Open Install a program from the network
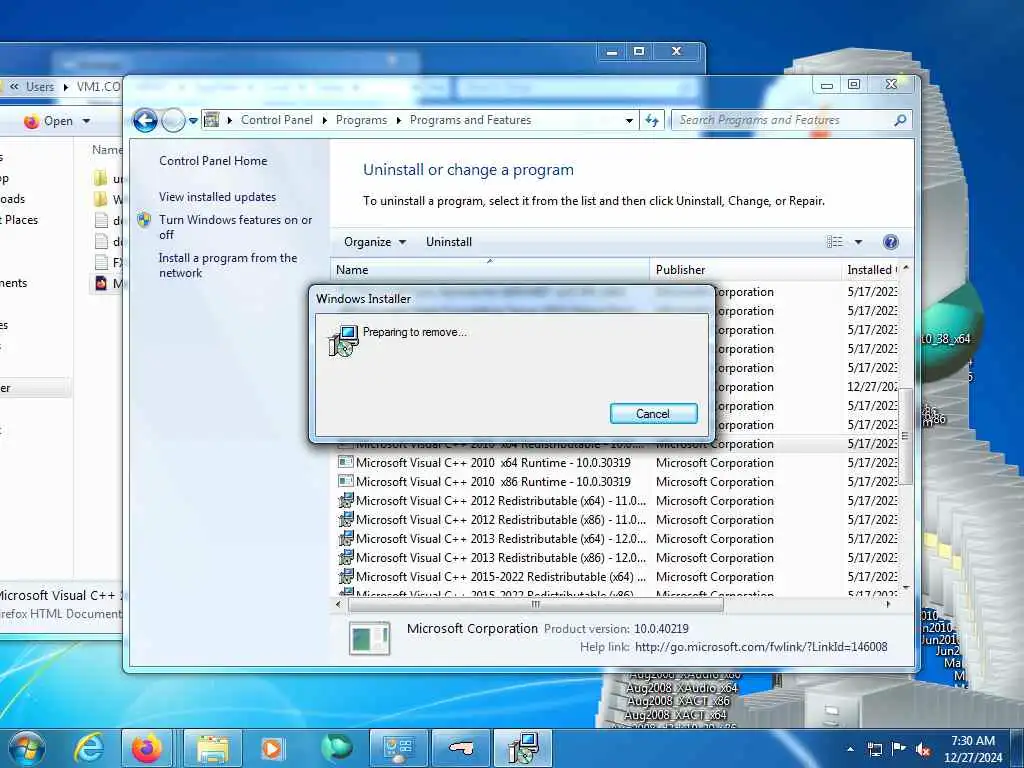This screenshot has height=768, width=1024. [x=228, y=265]
